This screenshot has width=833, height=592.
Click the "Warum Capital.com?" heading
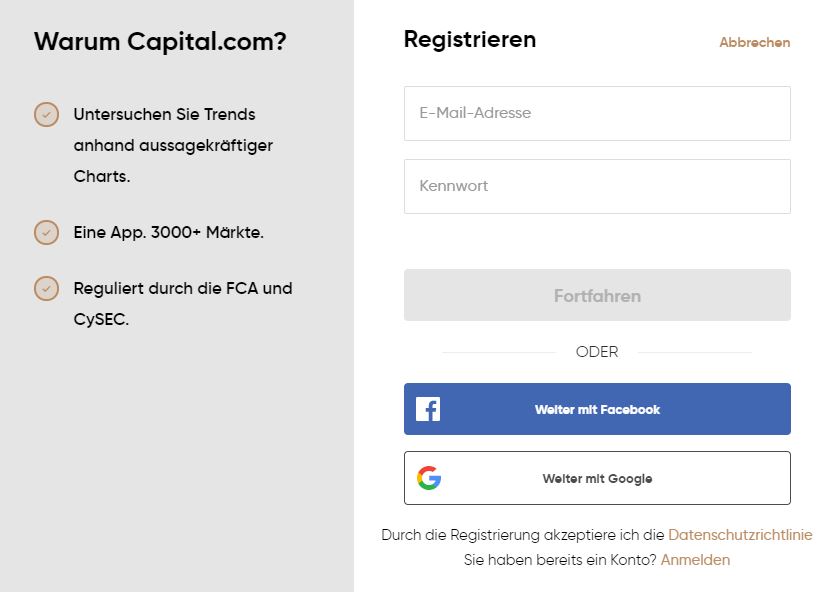click(160, 42)
